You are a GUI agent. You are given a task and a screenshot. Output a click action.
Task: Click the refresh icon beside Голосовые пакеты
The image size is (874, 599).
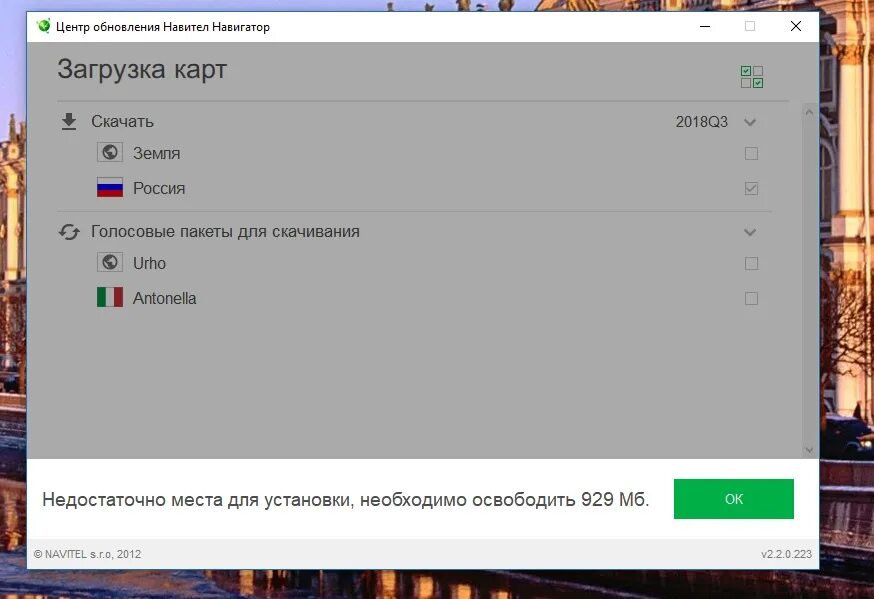point(69,232)
